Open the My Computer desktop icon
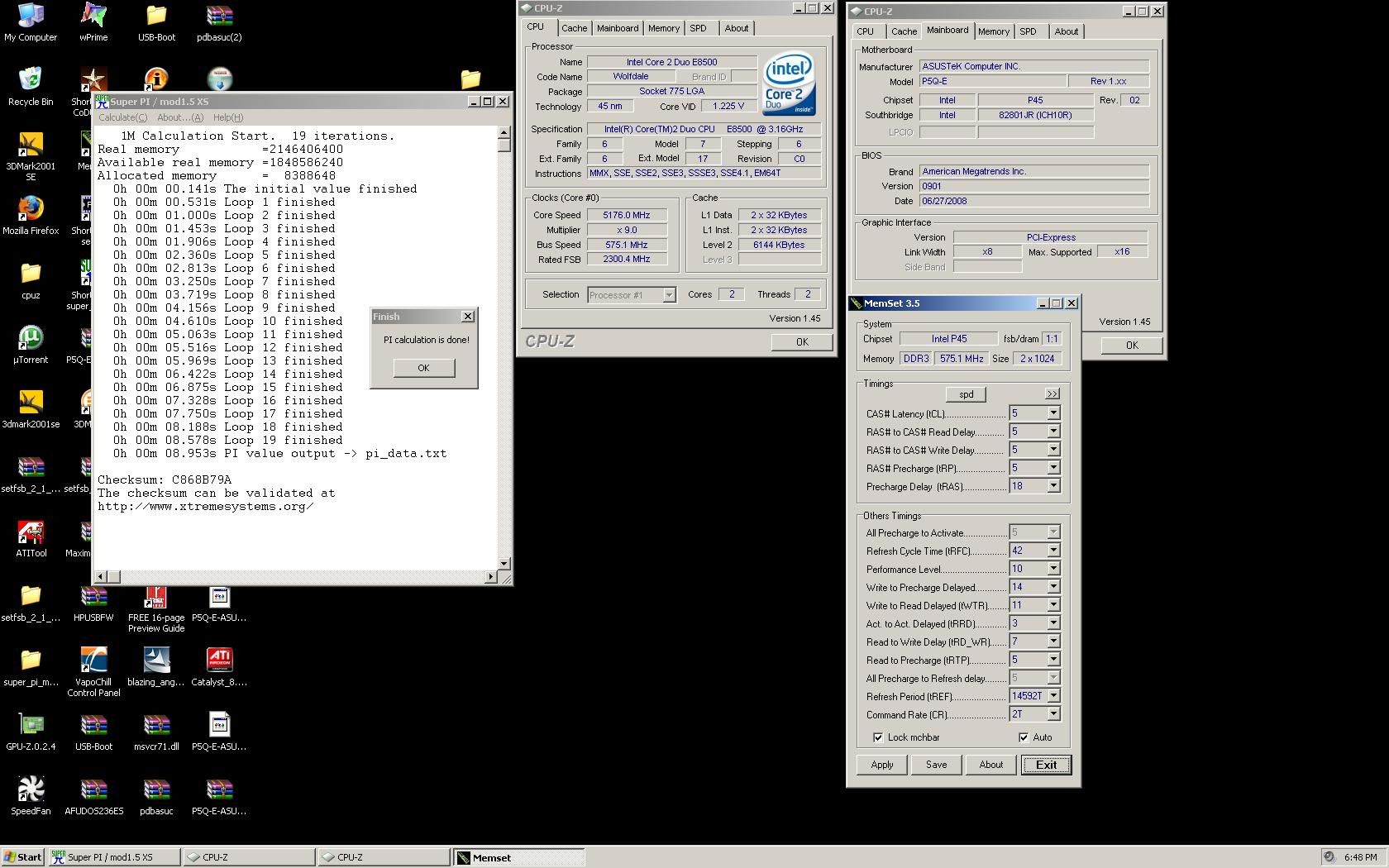 [x=31, y=22]
